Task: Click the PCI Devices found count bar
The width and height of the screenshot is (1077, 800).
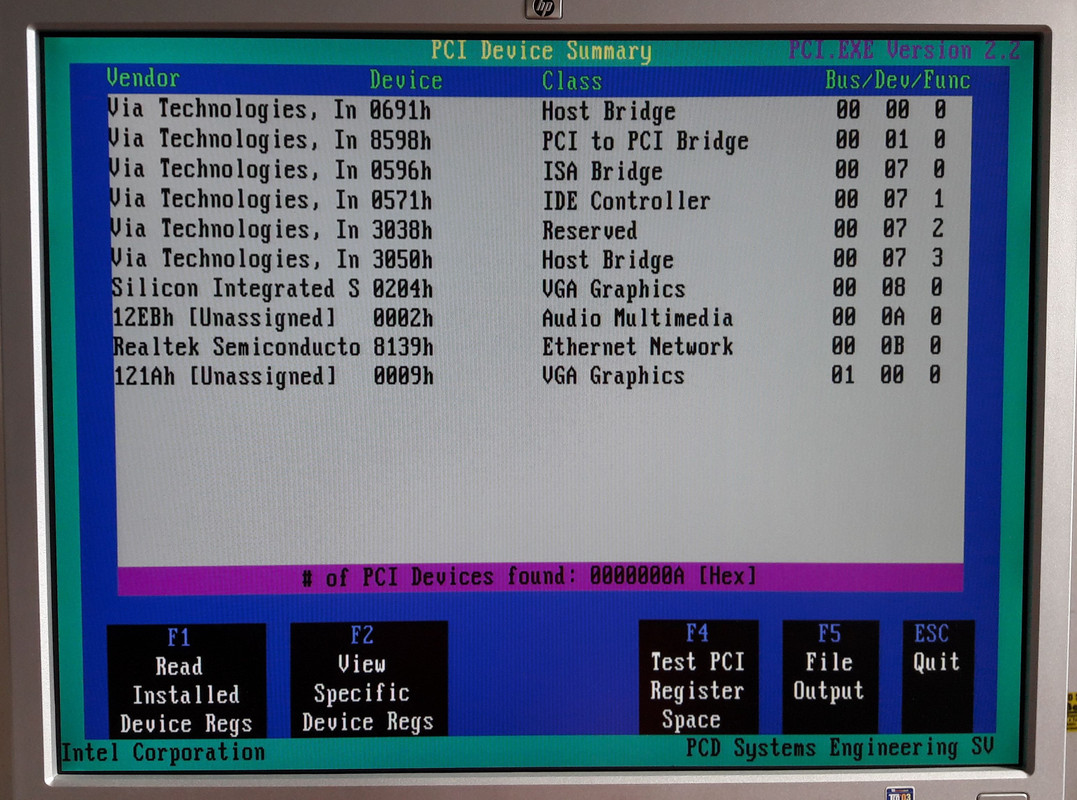Action: [x=540, y=577]
